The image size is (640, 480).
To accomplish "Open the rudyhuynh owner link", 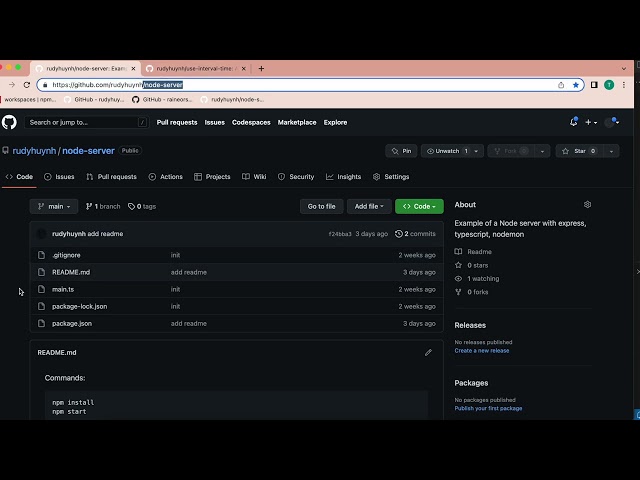I will 34,151.
